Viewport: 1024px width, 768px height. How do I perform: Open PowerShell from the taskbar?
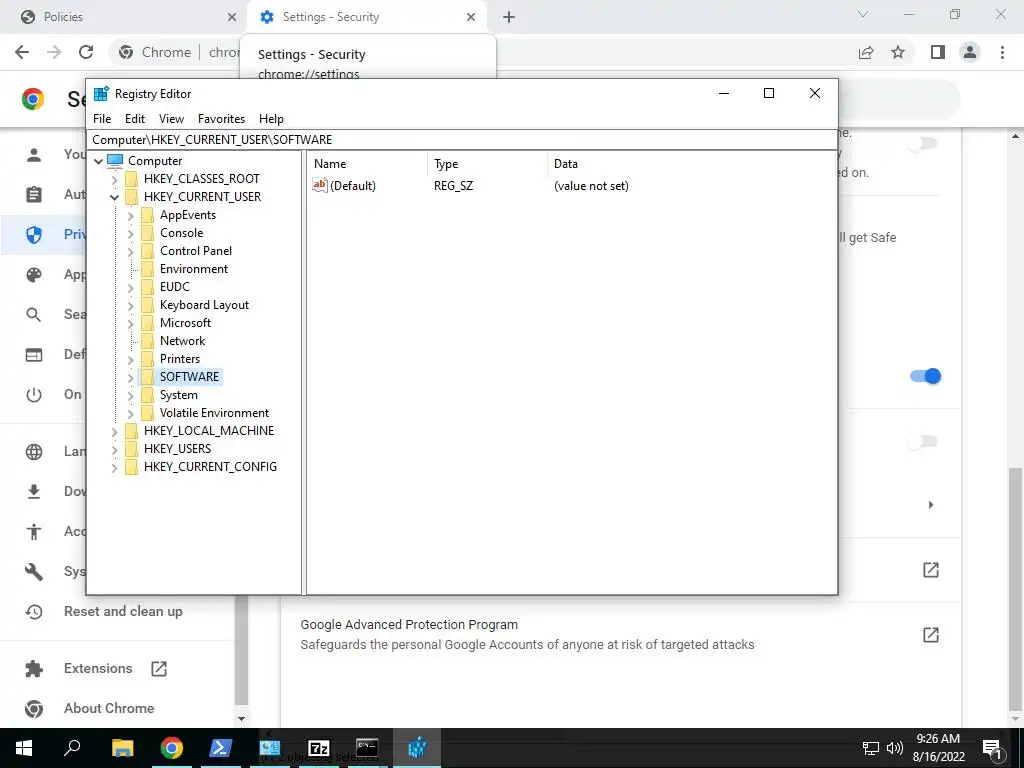220,748
